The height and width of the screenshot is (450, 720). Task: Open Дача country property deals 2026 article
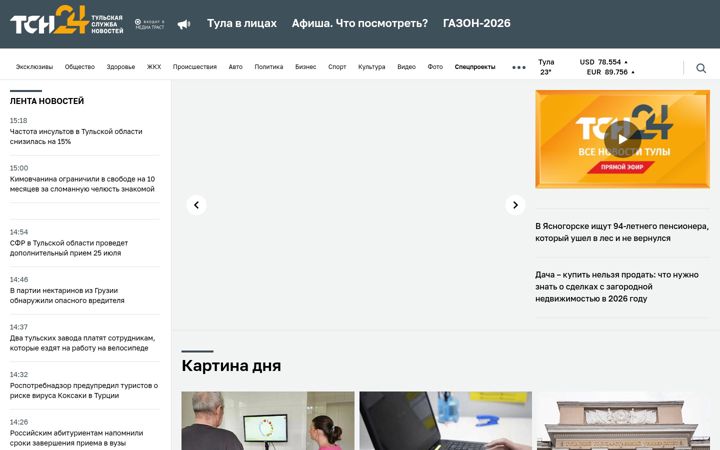coord(617,287)
